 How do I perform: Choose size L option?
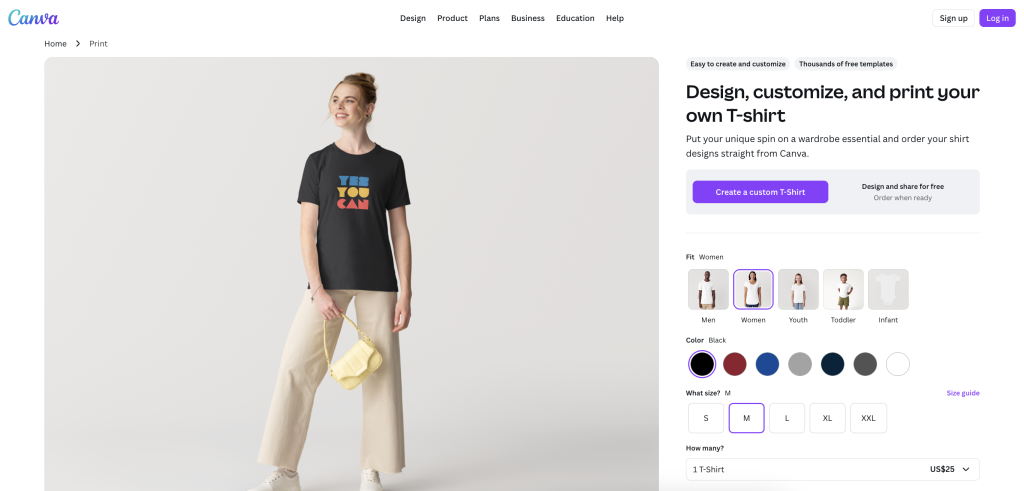787,418
